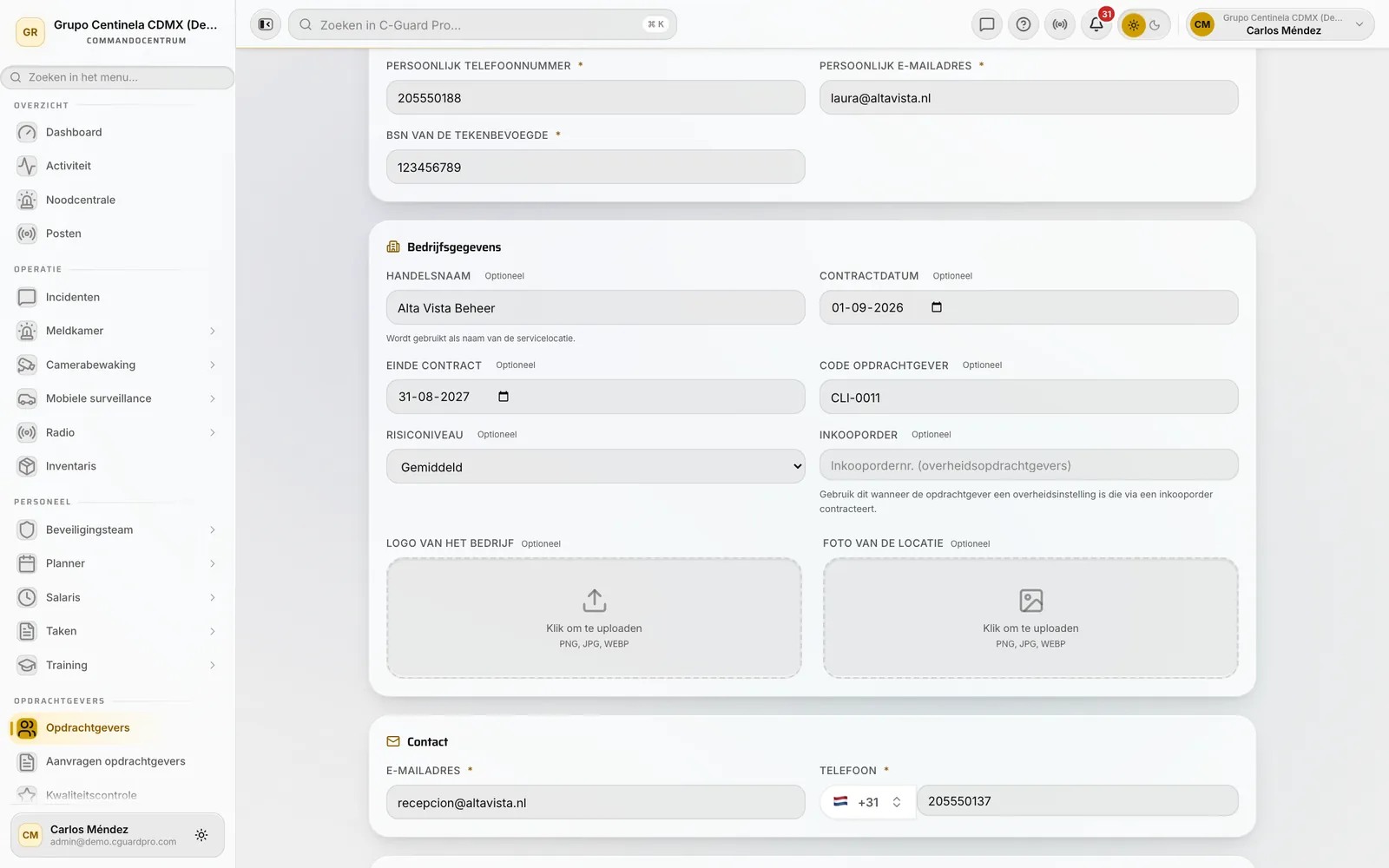Open the Einde contract calendar picker icon
Viewport: 1389px width, 868px height.
504,397
